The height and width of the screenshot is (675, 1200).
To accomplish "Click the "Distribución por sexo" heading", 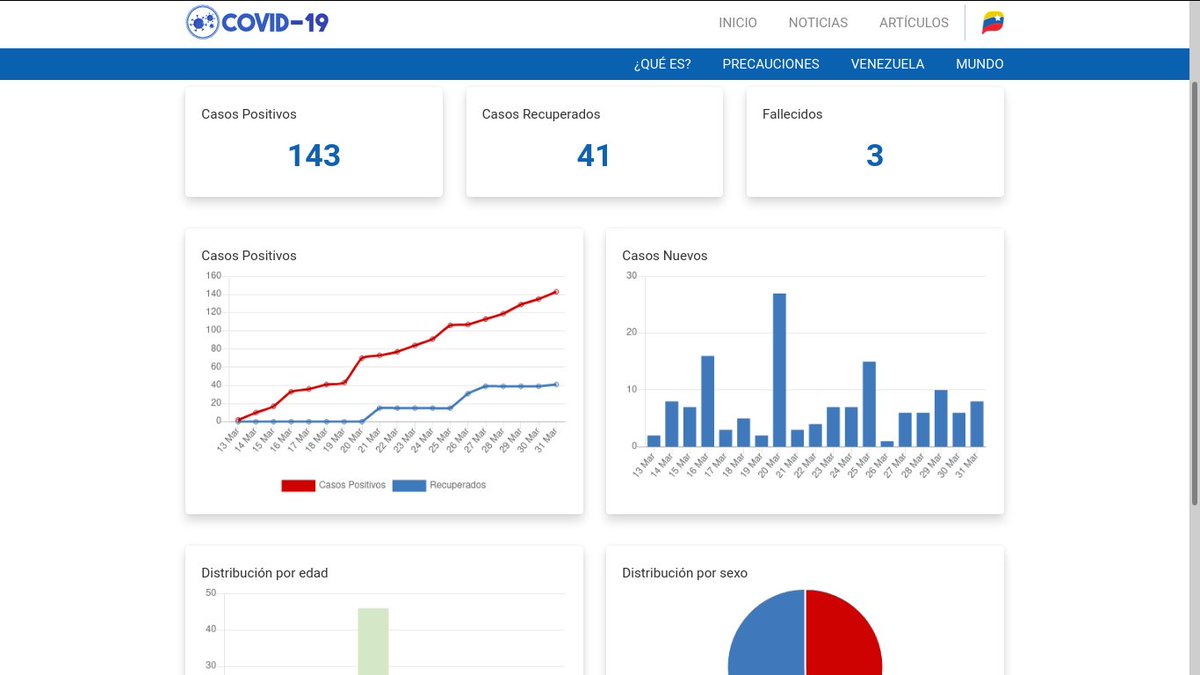I will 685,573.
